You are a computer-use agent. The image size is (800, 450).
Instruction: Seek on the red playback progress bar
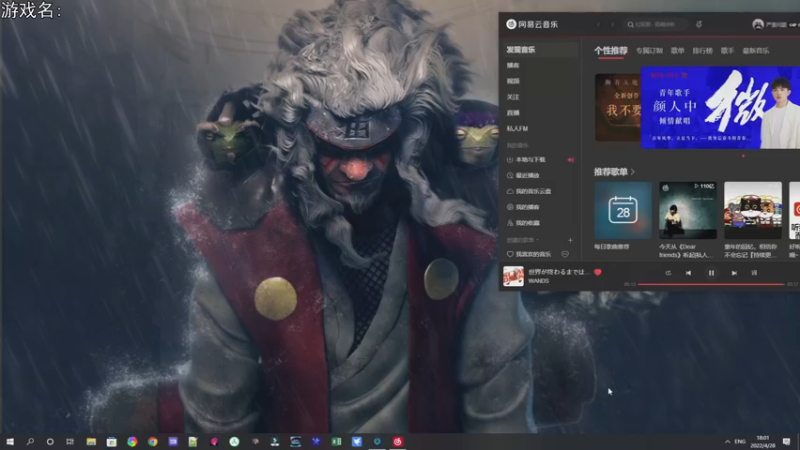point(711,284)
